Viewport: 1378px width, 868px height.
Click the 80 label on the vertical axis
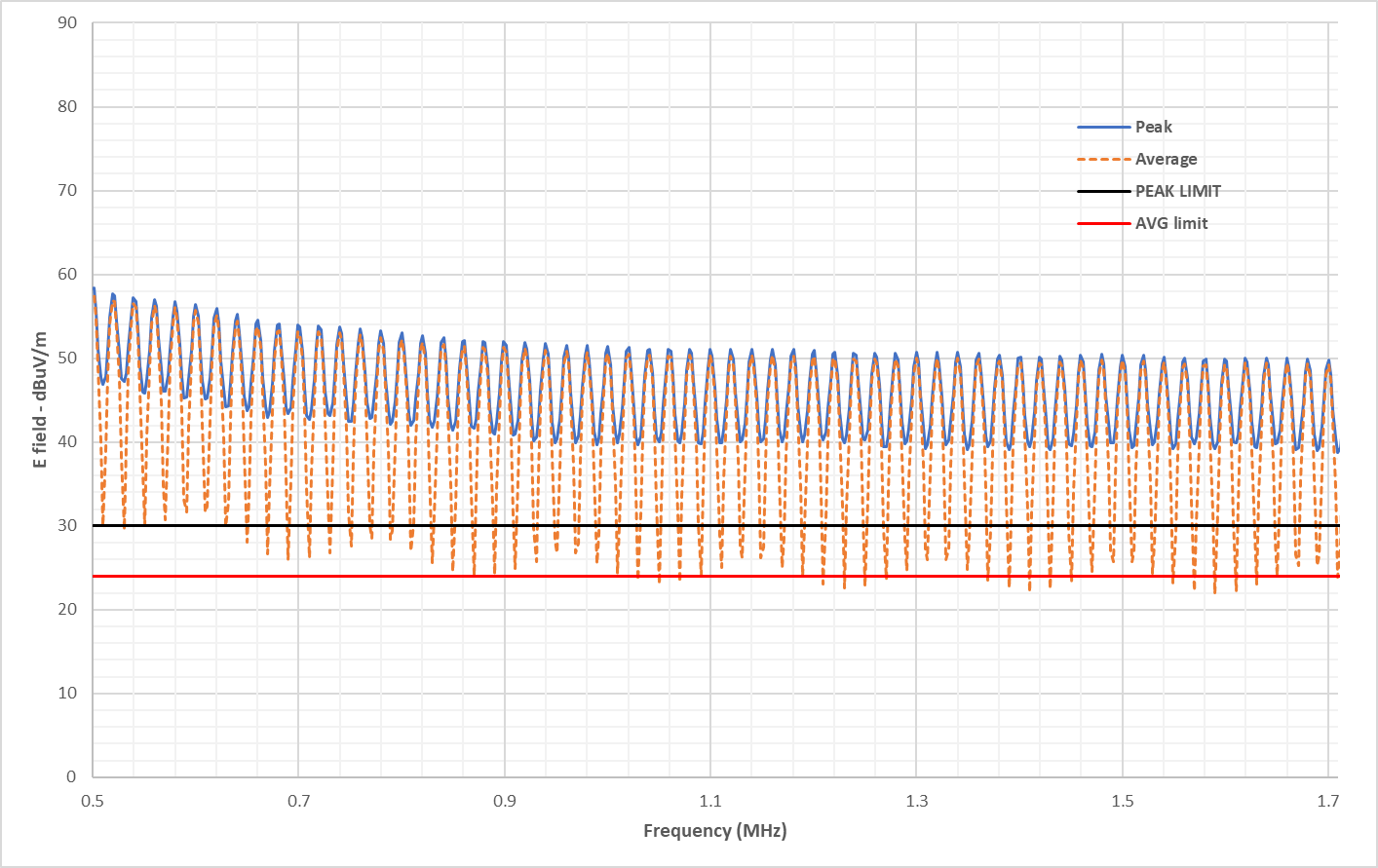point(67,106)
